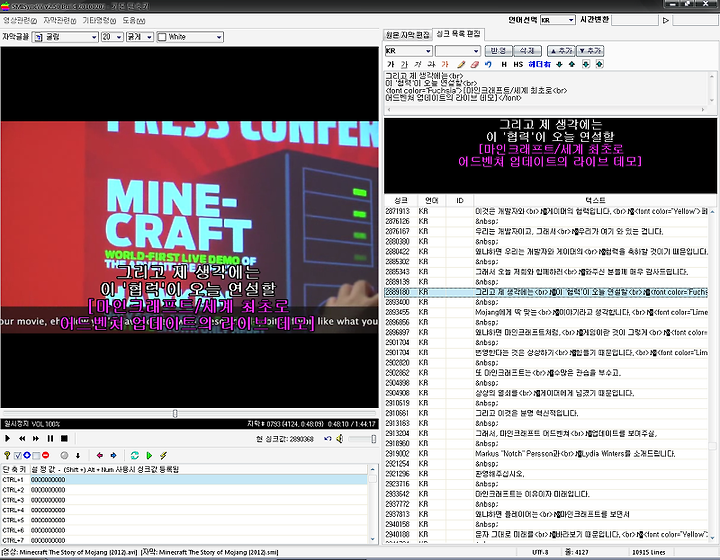The width and height of the screenshot is (720, 560).
Task: Click the fast-forward button
Action: pos(36,438)
